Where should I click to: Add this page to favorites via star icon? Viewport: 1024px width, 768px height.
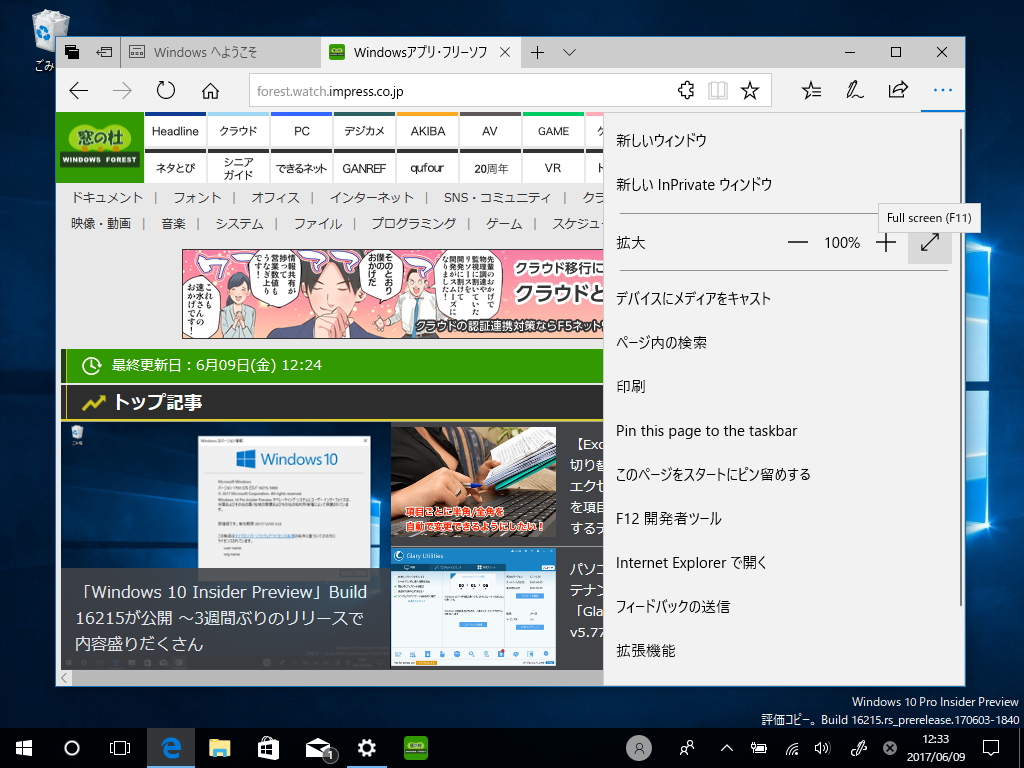[750, 90]
